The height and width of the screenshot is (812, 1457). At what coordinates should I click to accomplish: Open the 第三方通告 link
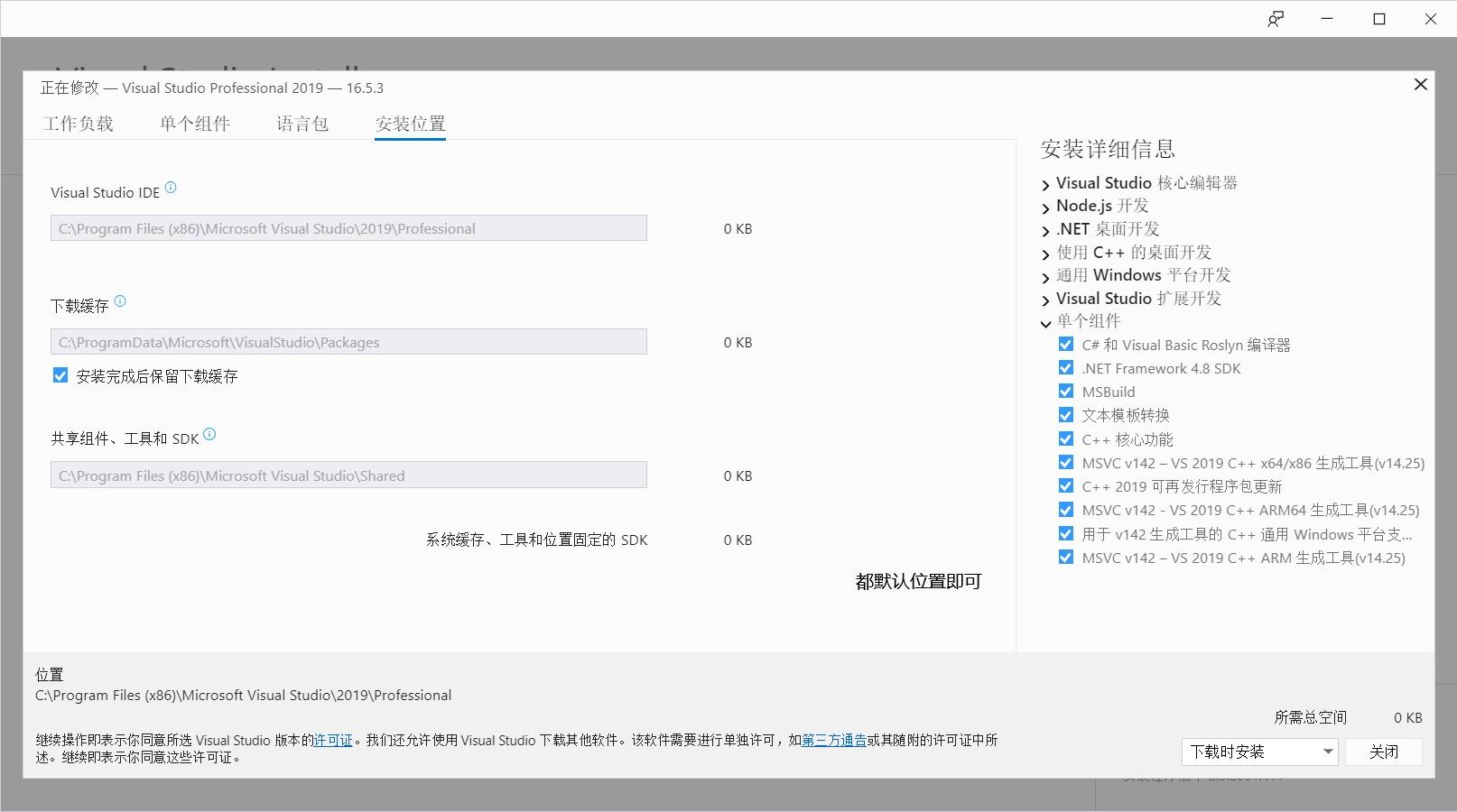tap(834, 740)
